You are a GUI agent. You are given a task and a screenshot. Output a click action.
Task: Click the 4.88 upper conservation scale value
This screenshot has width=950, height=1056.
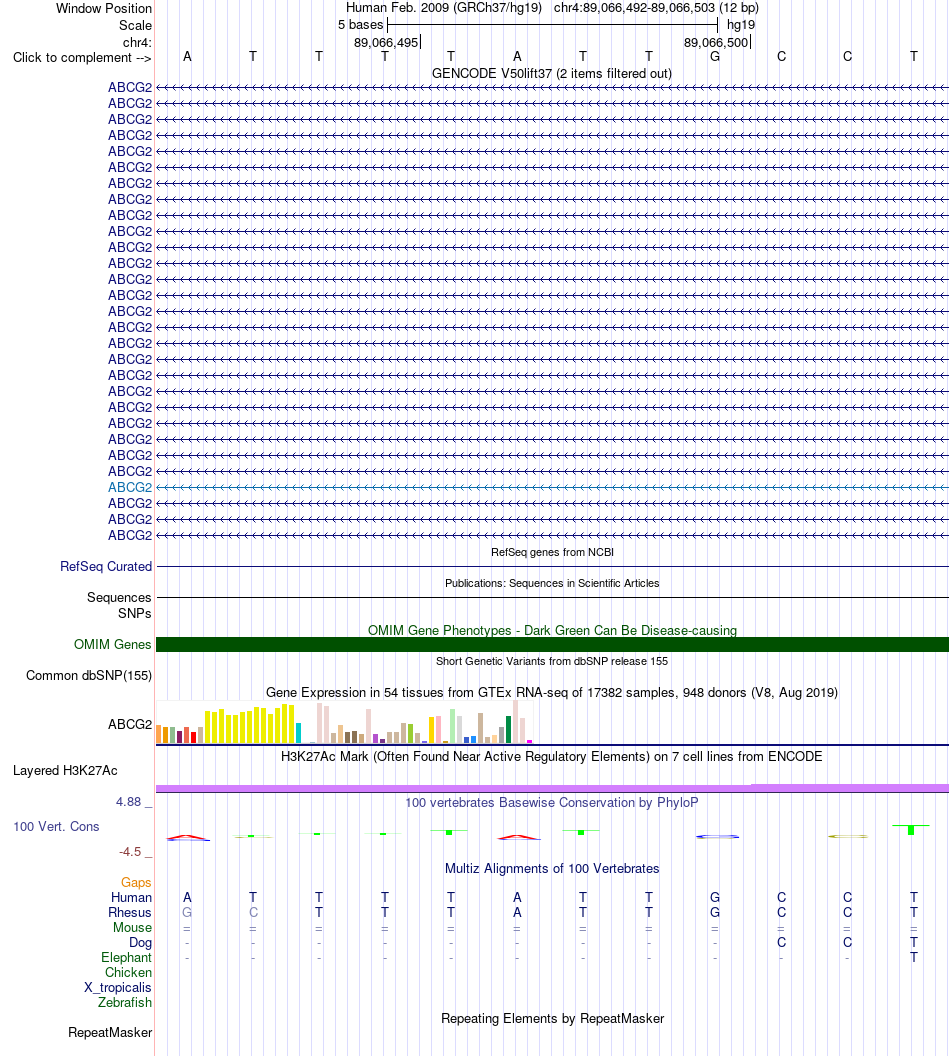129,801
